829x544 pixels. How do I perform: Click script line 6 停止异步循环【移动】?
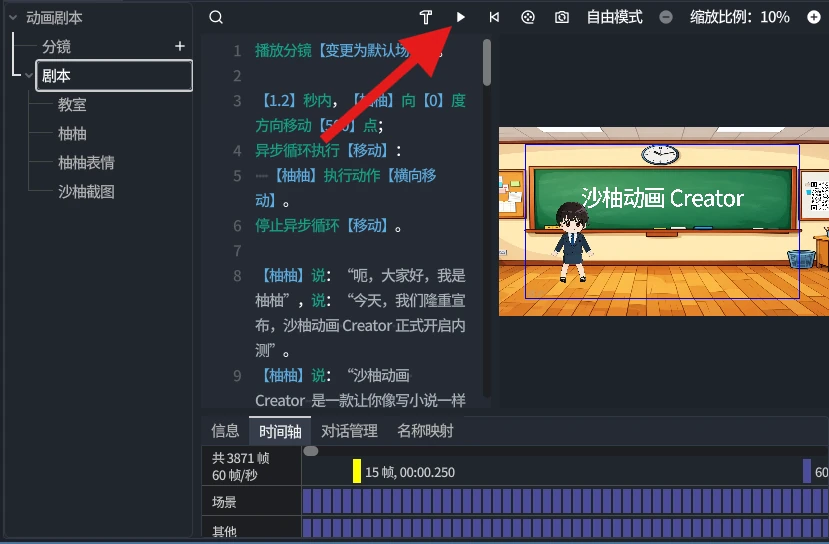(328, 226)
